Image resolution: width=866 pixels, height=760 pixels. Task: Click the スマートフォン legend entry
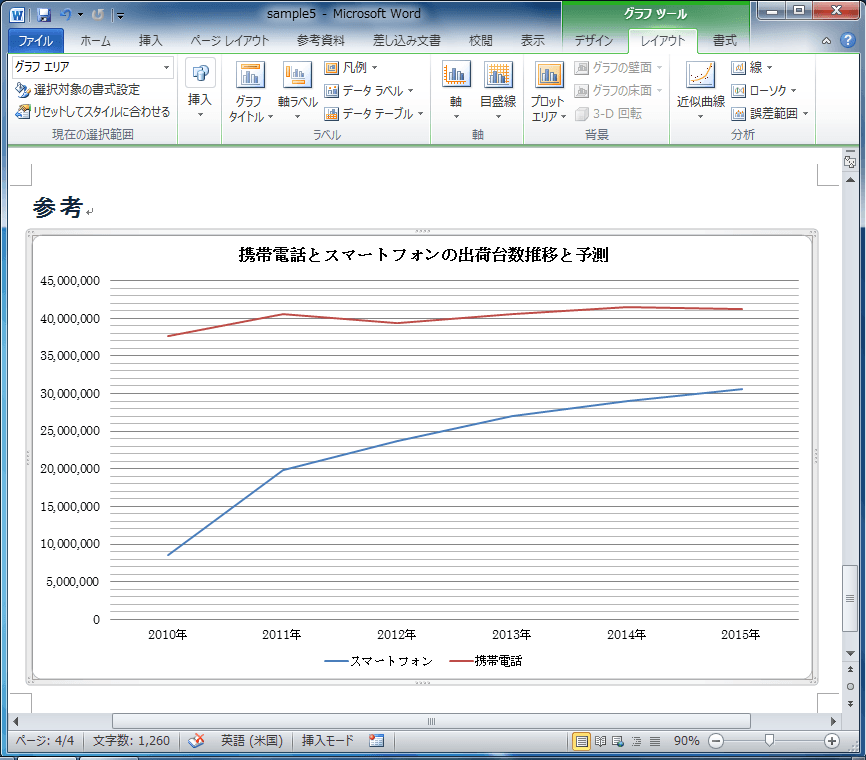[x=379, y=661]
